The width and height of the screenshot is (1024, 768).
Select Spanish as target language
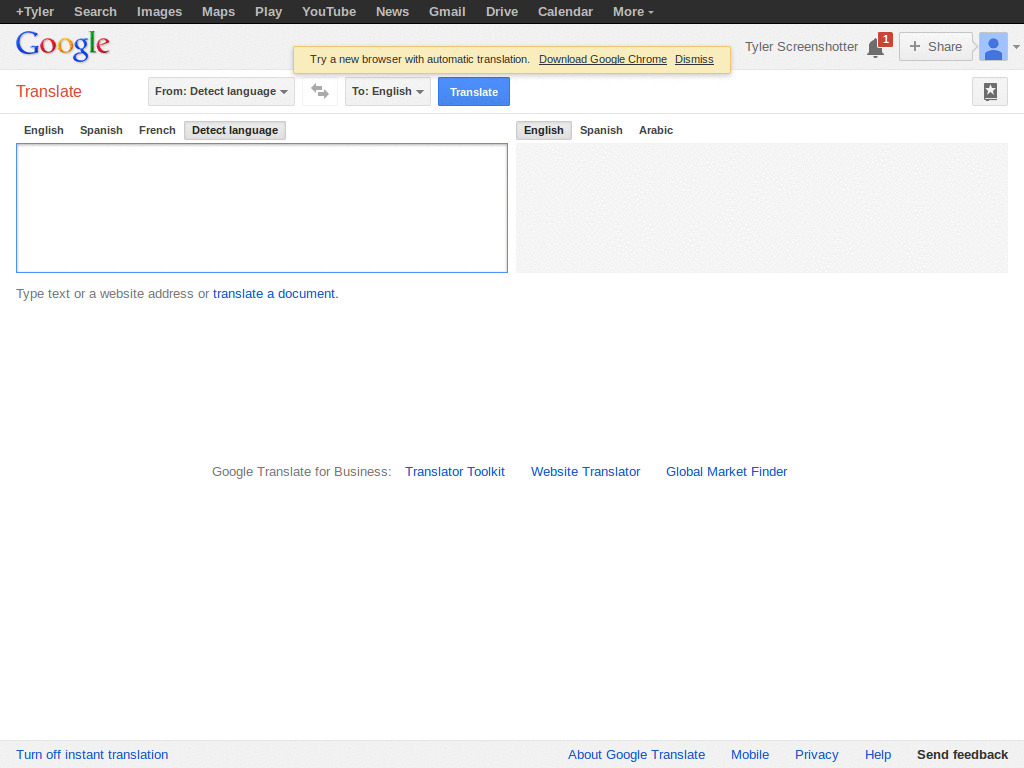pos(601,130)
